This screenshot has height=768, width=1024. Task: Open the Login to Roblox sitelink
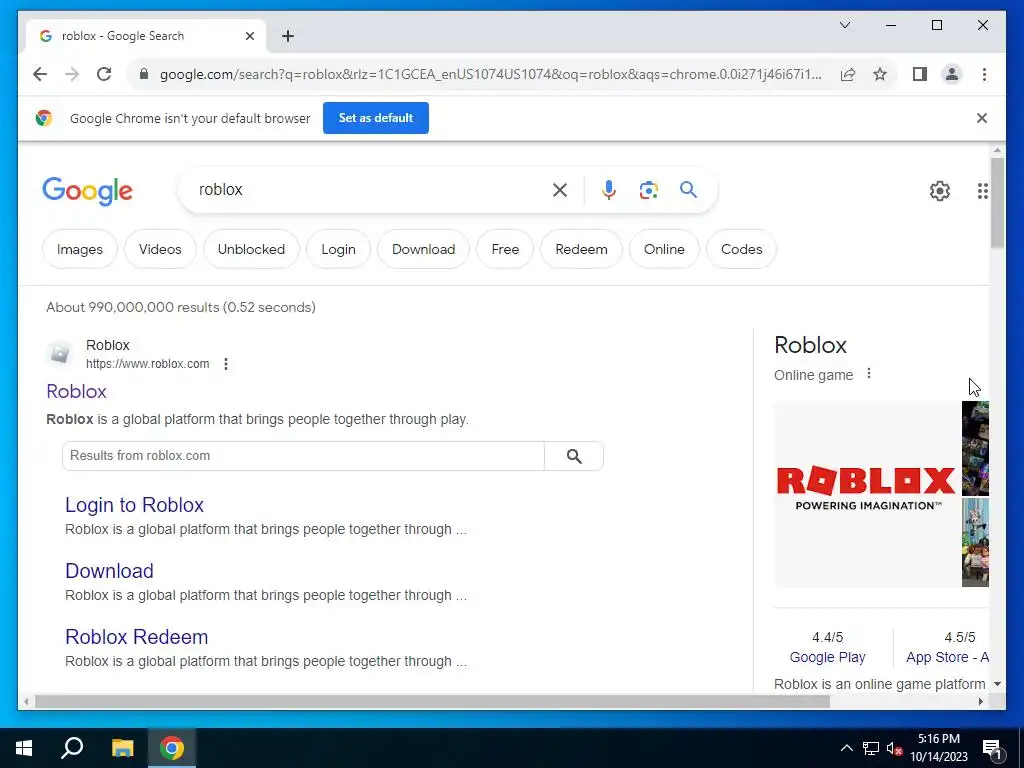[x=135, y=505]
